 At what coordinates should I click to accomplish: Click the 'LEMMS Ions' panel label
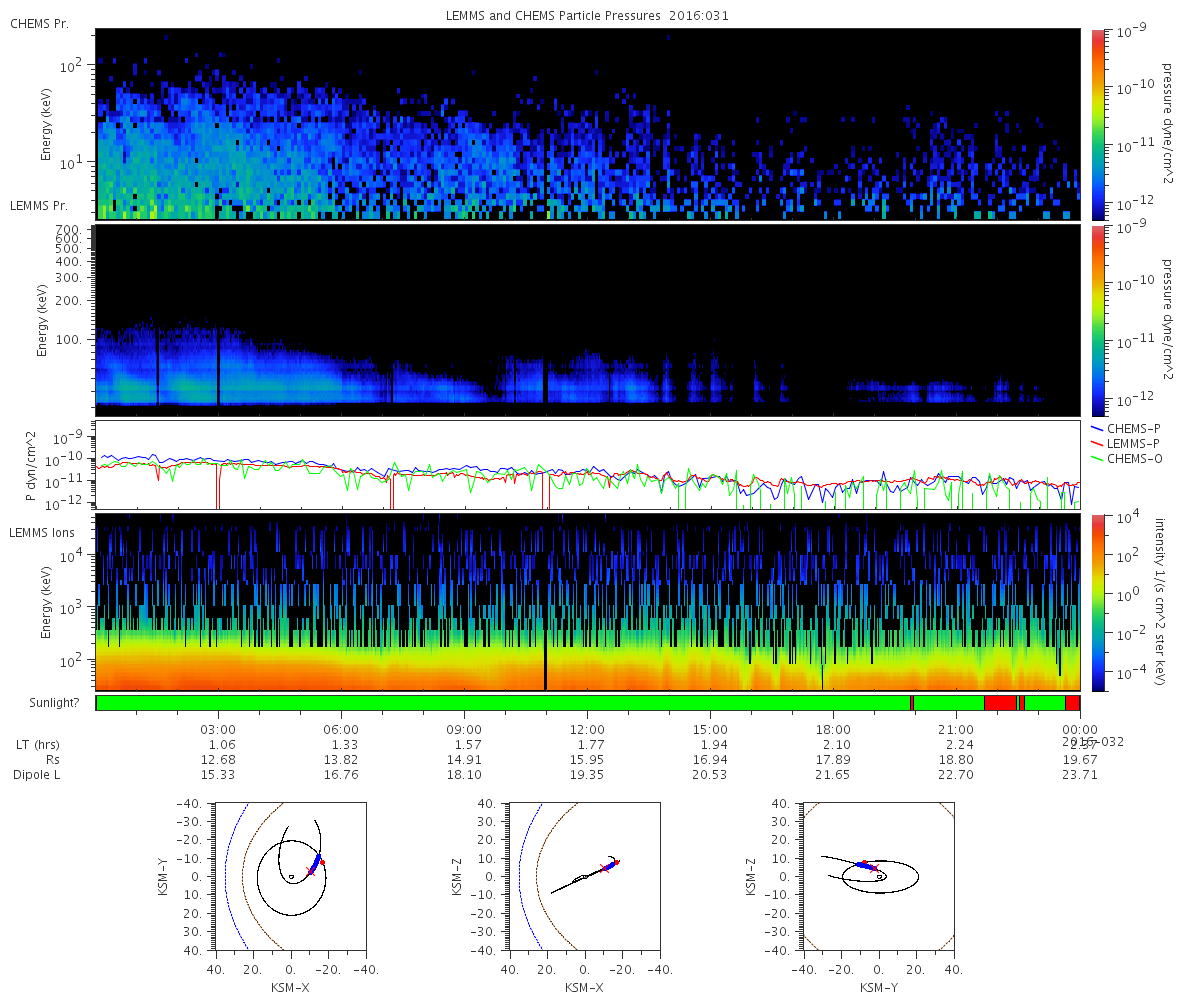(x=42, y=534)
